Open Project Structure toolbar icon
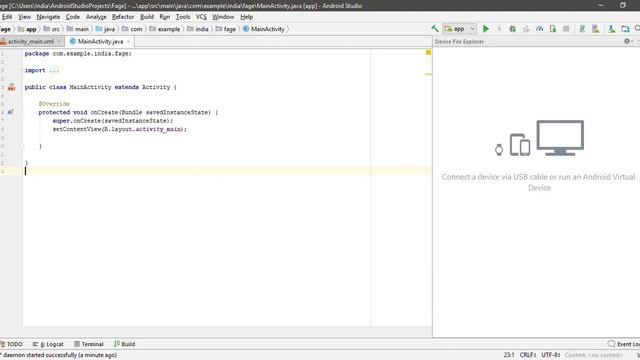640x360 pixels. tap(625, 29)
